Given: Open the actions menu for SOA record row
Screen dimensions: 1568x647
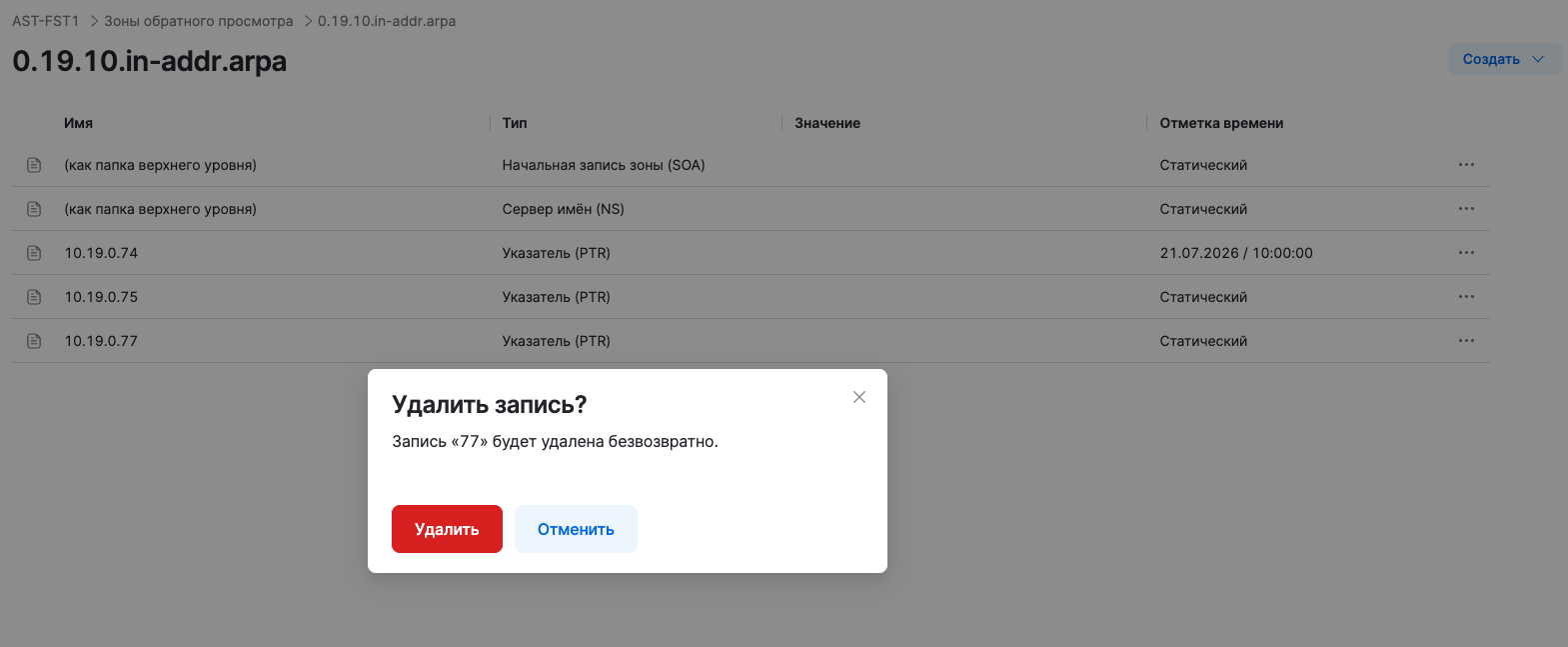Looking at the screenshot, I should pyautogui.click(x=1466, y=165).
